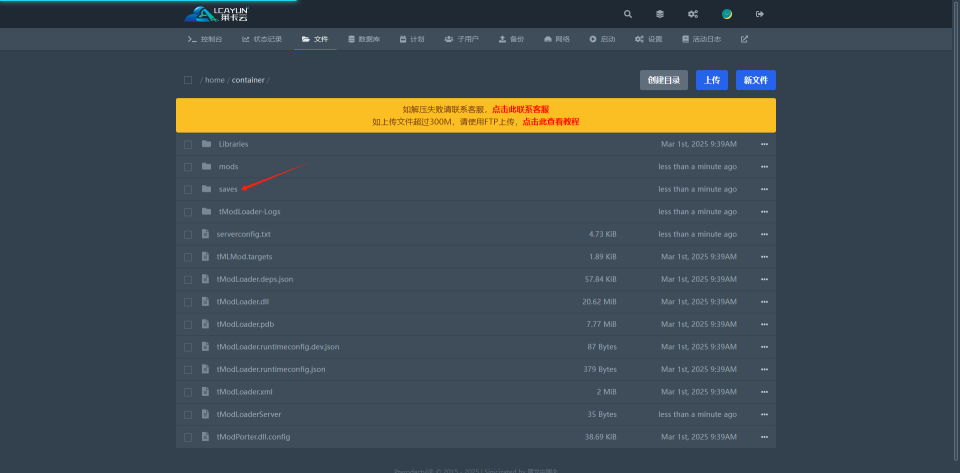Click the user avatar icon
The height and width of the screenshot is (473, 960).
[727, 14]
